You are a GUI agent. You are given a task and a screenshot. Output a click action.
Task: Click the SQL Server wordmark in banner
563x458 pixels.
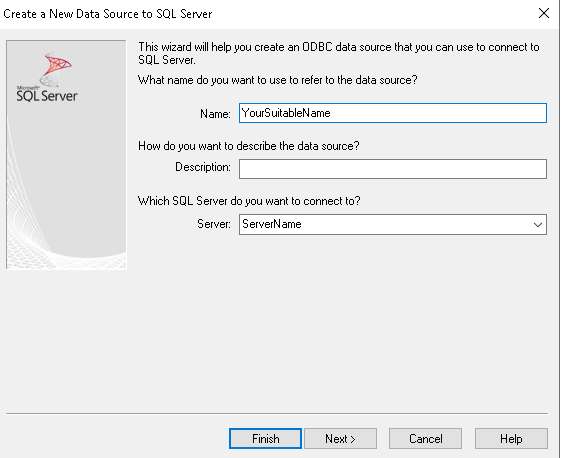pyautogui.click(x=47, y=95)
